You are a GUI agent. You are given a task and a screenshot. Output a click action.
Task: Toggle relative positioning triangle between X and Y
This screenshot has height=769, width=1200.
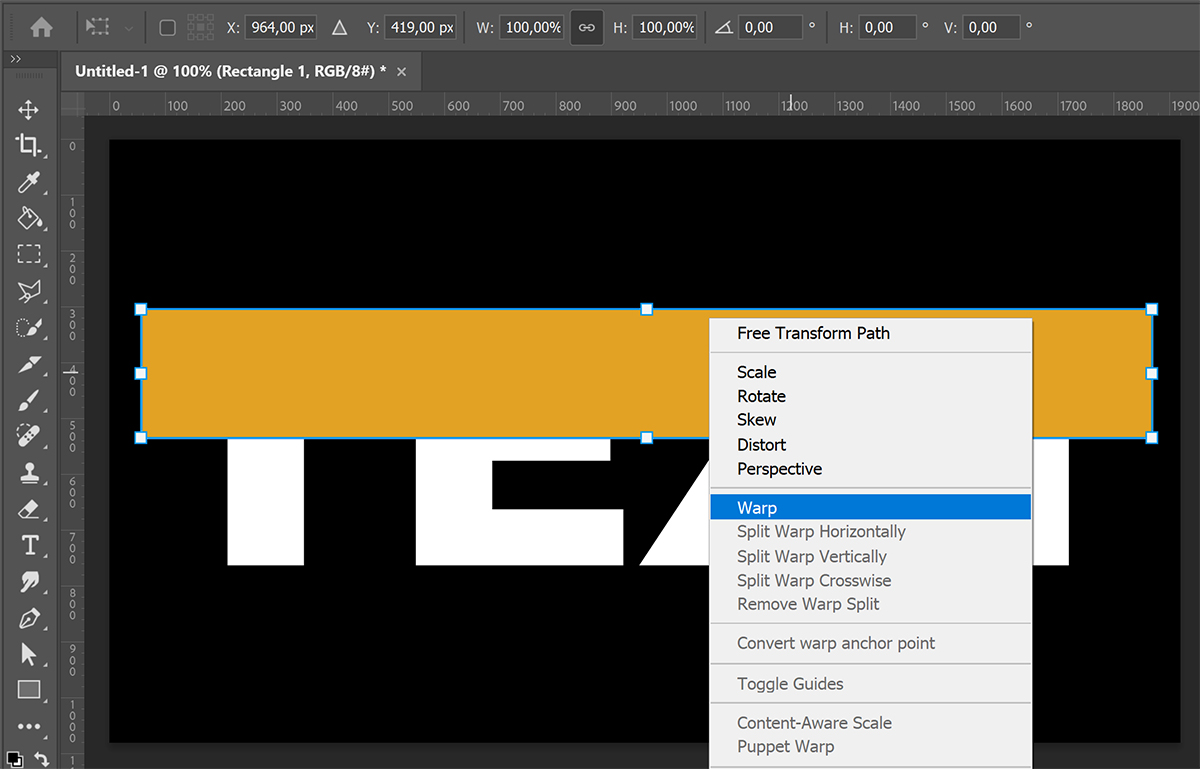click(x=340, y=28)
